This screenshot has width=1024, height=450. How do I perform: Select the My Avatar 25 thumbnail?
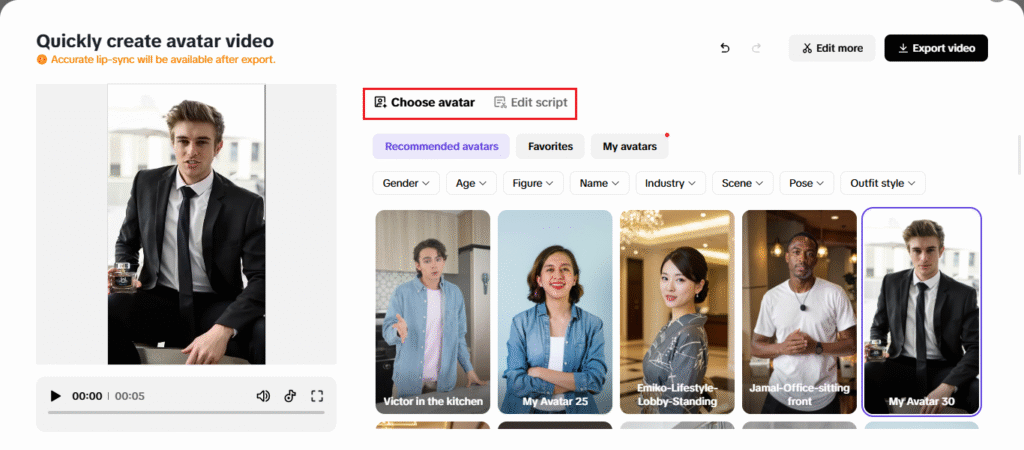(x=555, y=312)
